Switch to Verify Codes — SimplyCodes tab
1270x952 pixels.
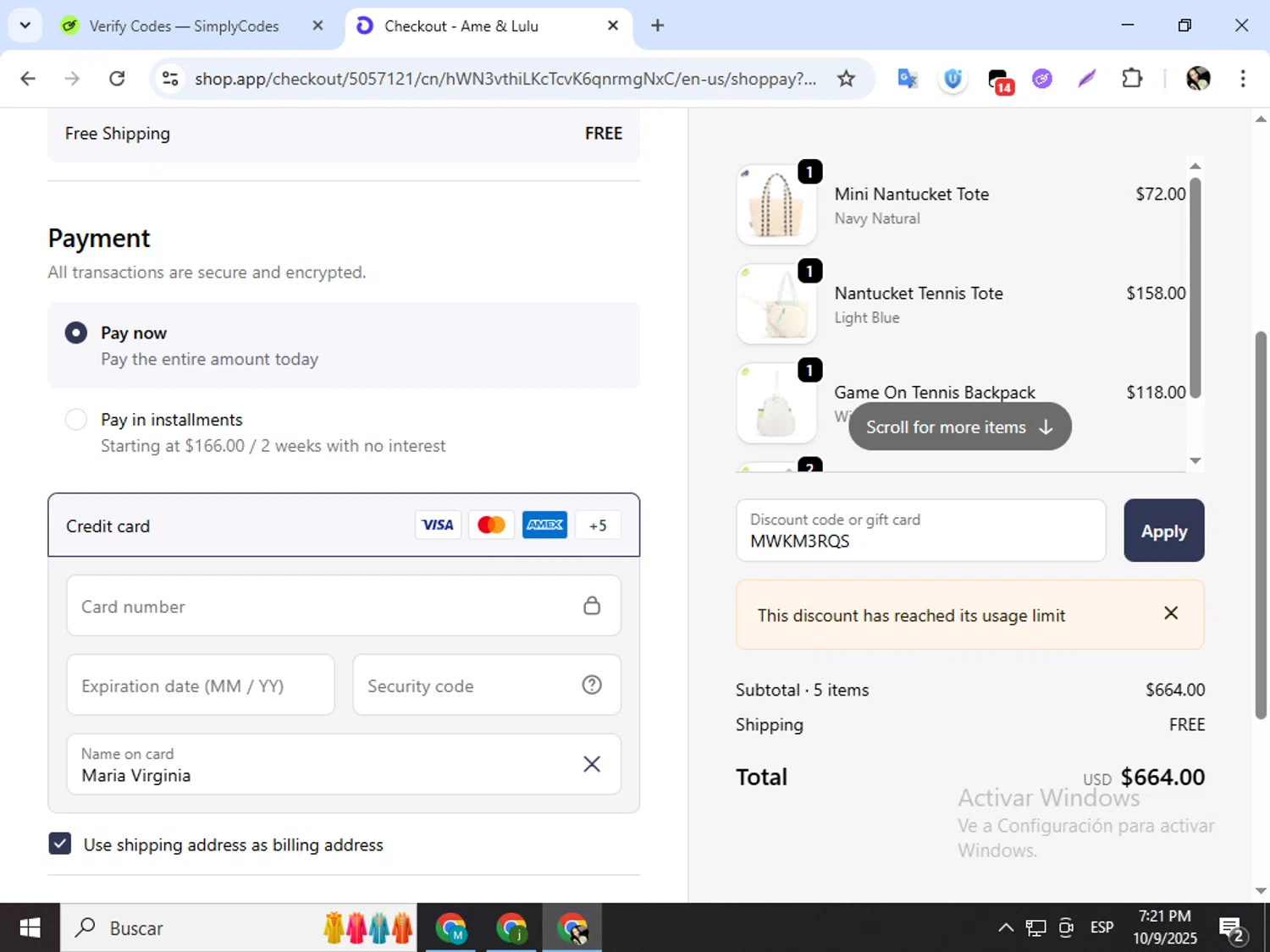184,26
